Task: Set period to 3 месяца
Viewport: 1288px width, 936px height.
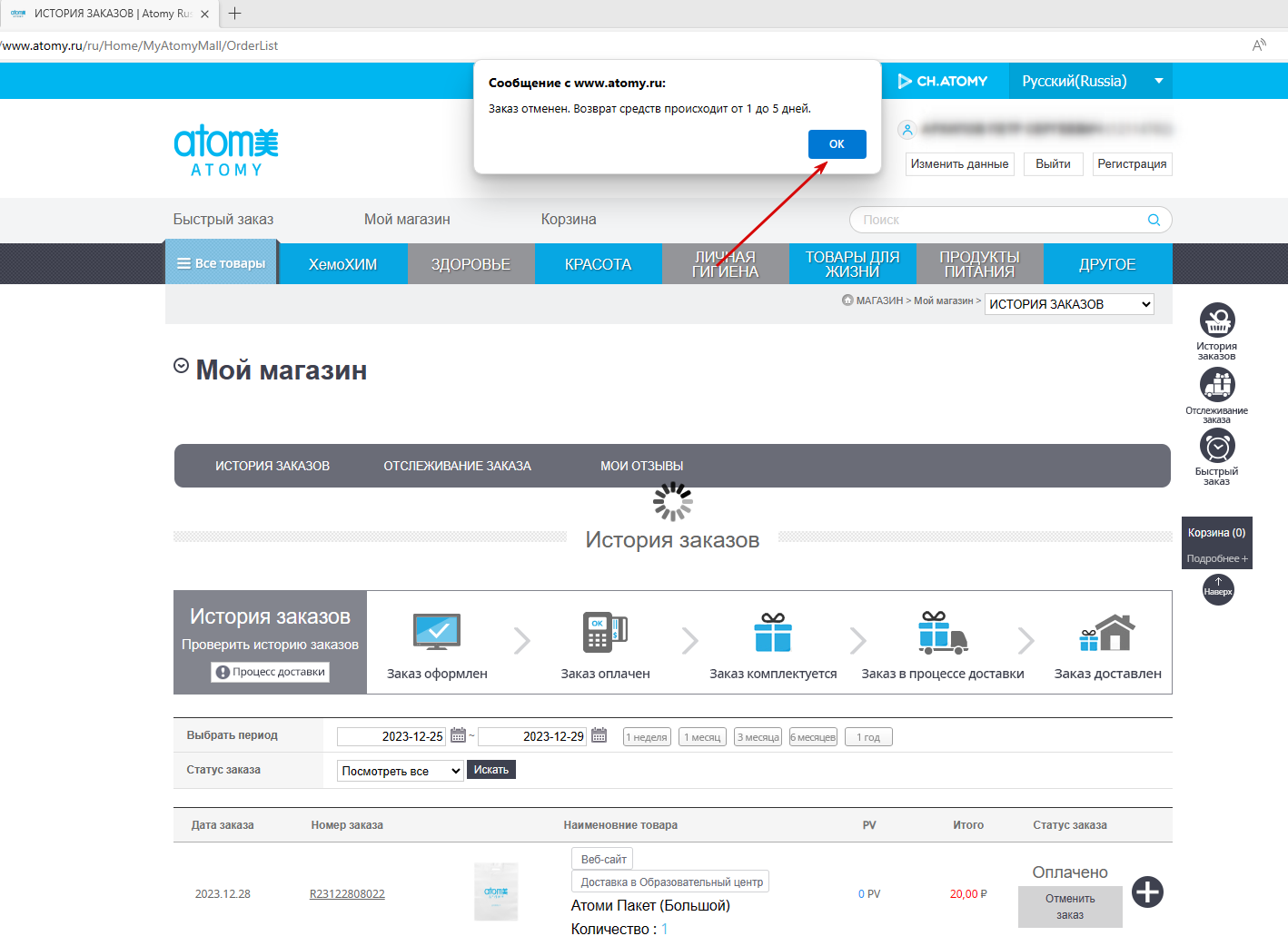Action: (x=758, y=737)
